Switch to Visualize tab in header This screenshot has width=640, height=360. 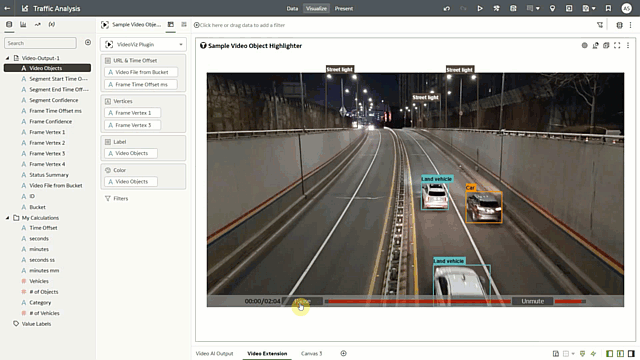click(x=316, y=8)
